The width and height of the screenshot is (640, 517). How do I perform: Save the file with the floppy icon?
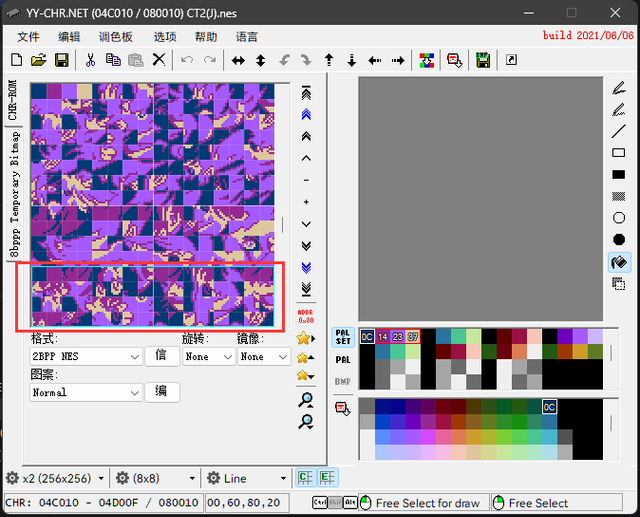pos(62,60)
